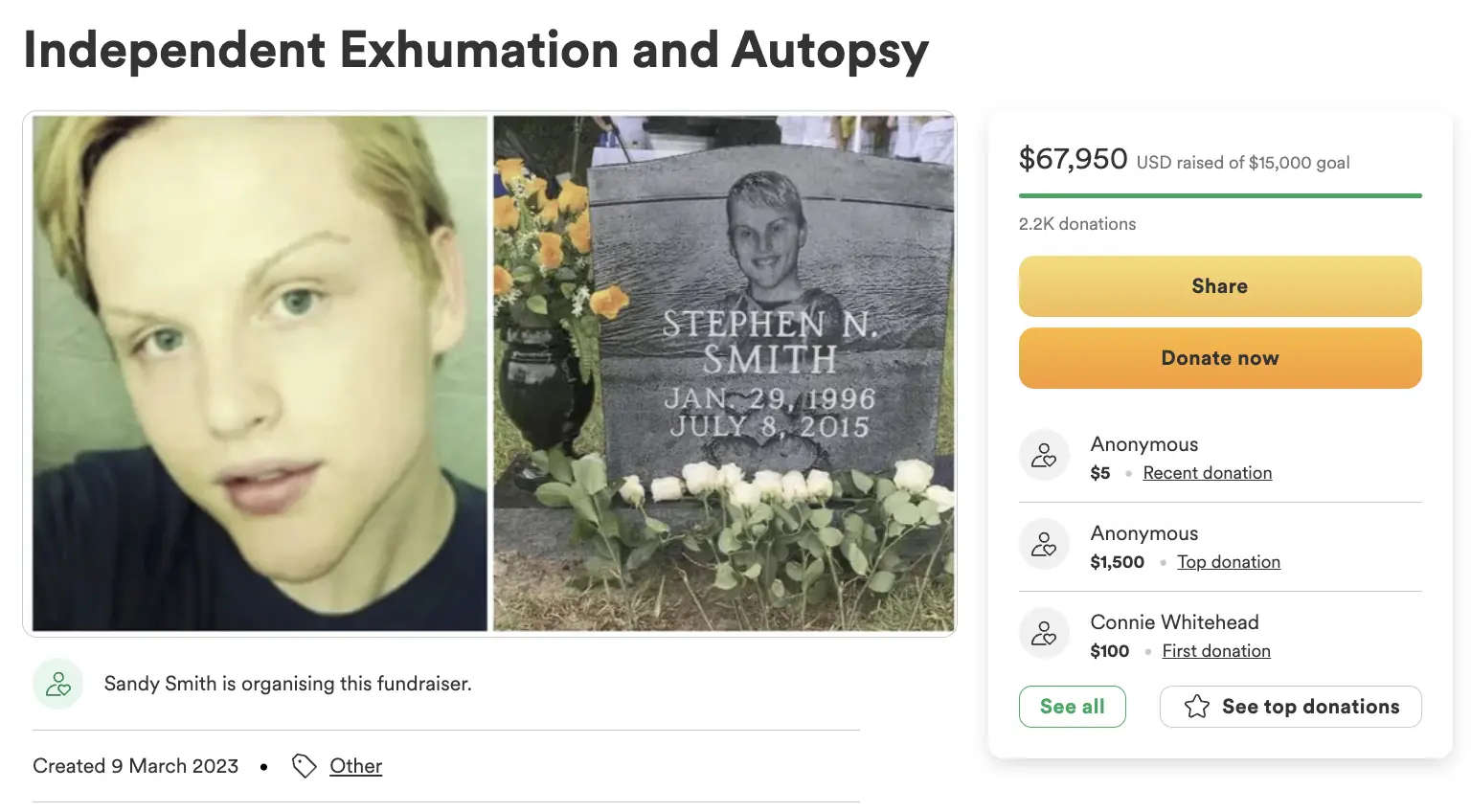View the See top donations list
This screenshot has width=1471, height=812.
tap(1290, 707)
